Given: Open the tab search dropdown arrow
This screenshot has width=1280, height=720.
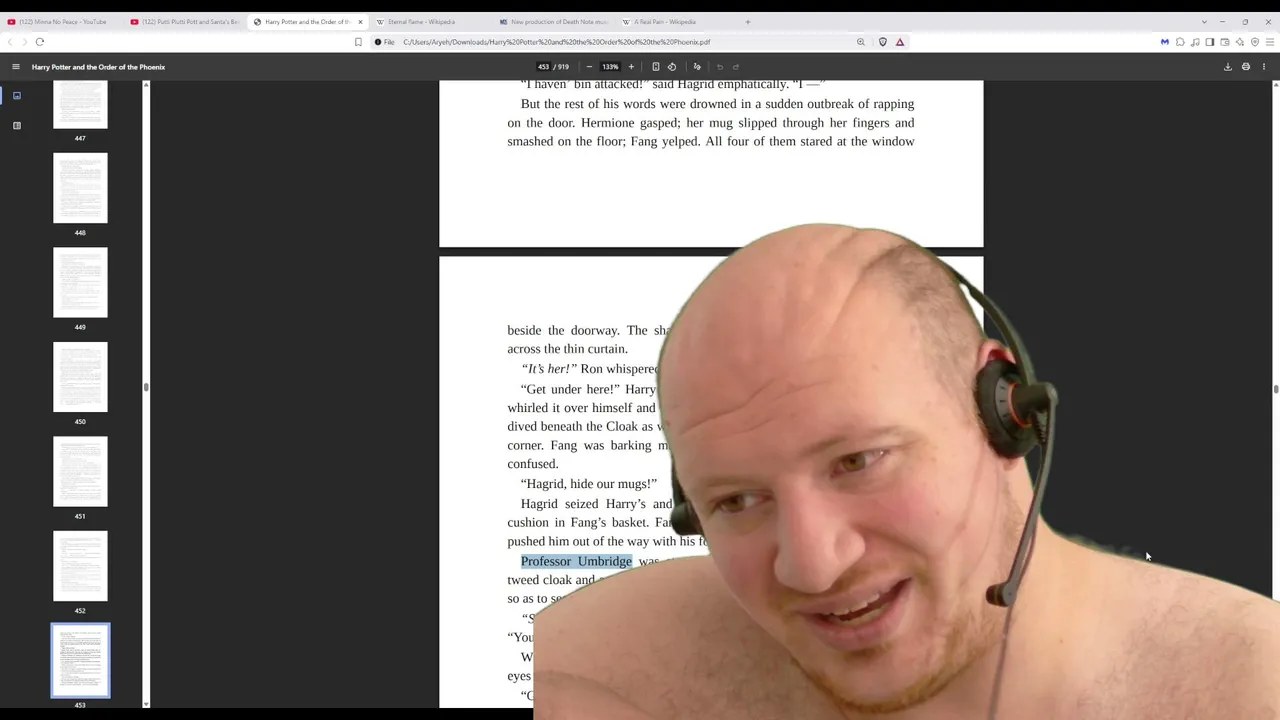Looking at the screenshot, I should point(1204,22).
